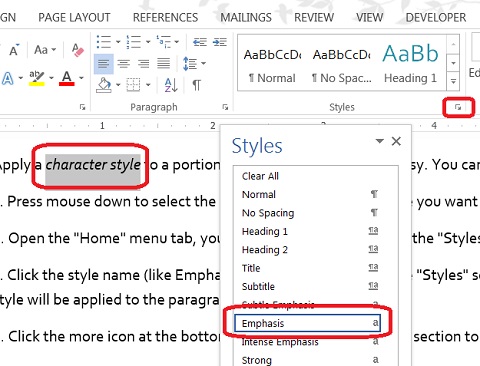480x366 pixels.
Task: Click the ruler at mark 1
Action: tap(102, 126)
